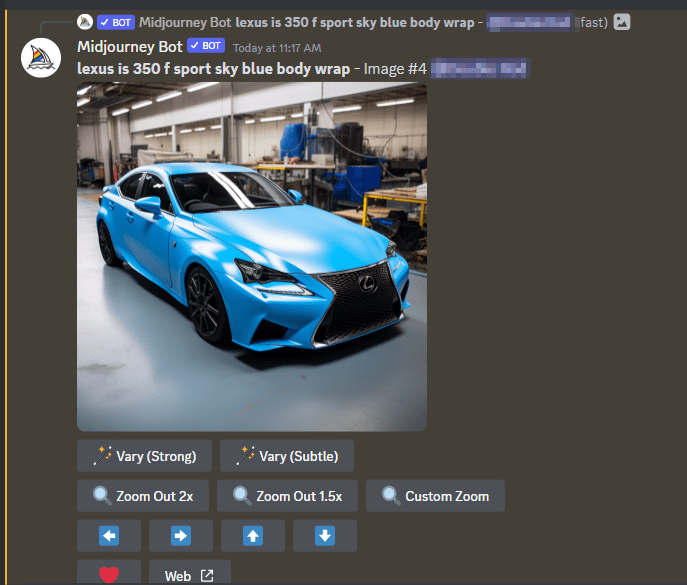
Task: Favorite the image with the red heart
Action: tap(108, 575)
